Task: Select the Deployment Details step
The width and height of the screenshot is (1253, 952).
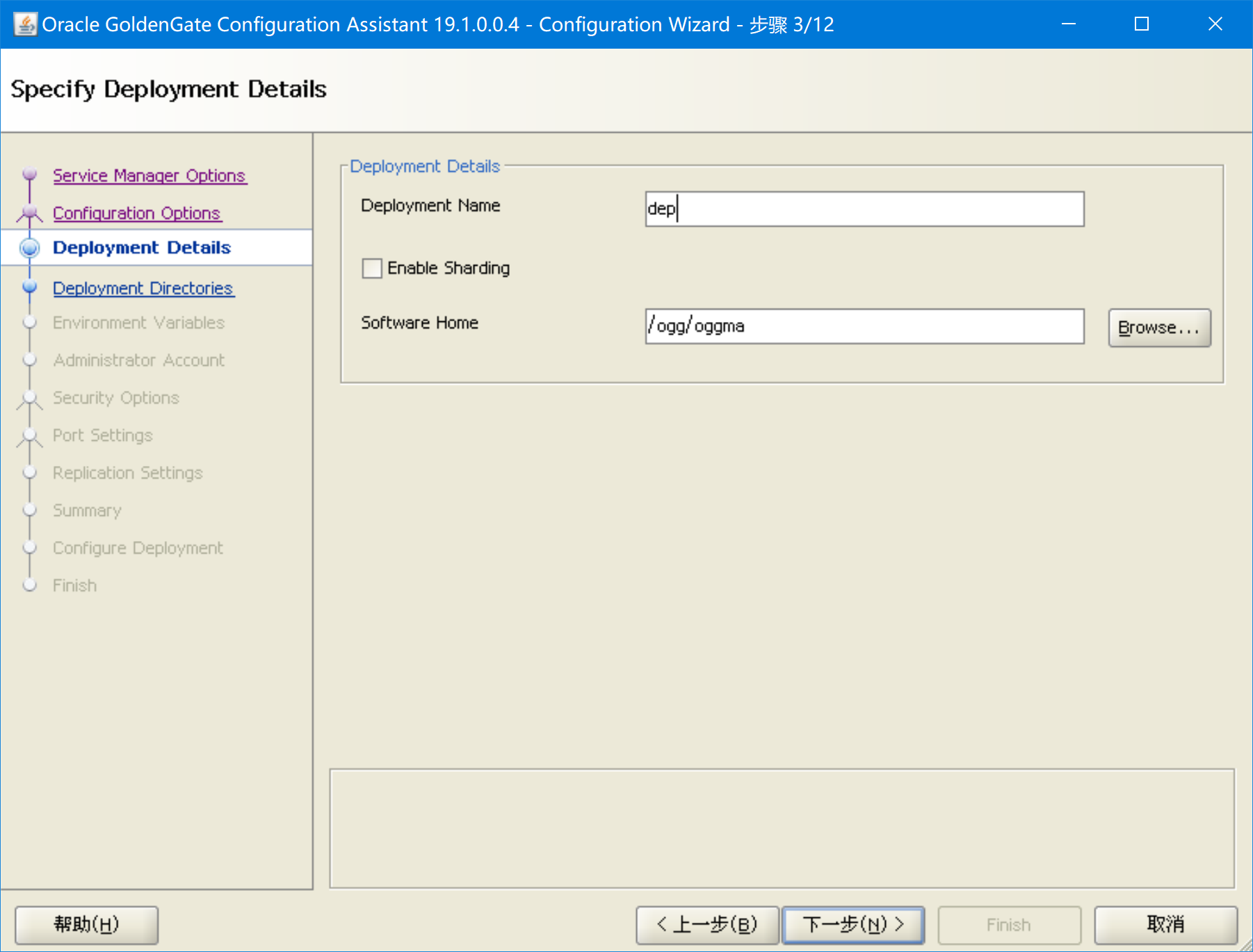Action: [142, 248]
